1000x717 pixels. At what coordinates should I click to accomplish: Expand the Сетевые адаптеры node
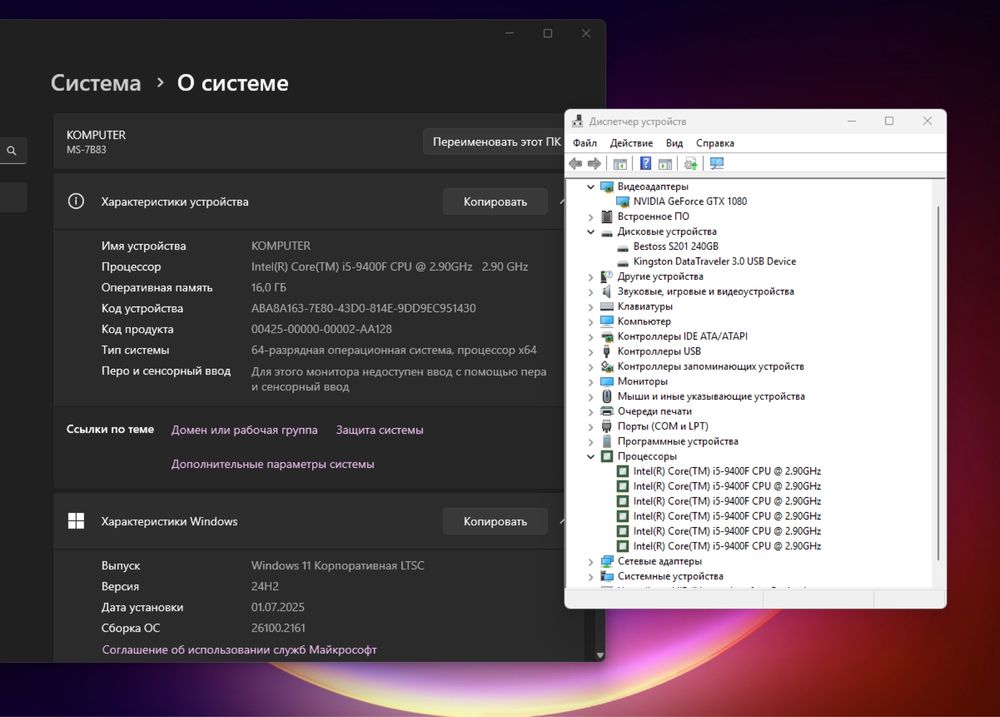click(591, 562)
